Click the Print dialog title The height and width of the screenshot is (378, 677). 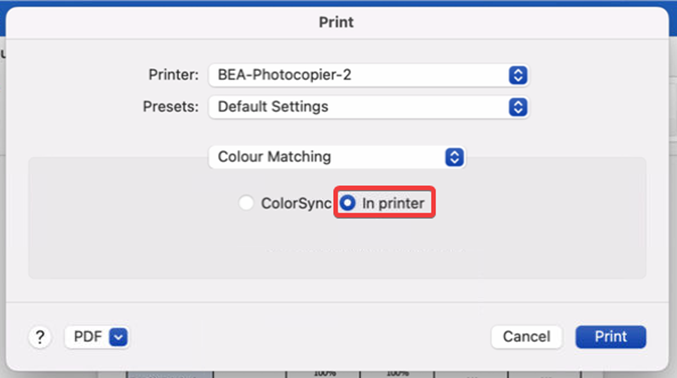(x=336, y=22)
